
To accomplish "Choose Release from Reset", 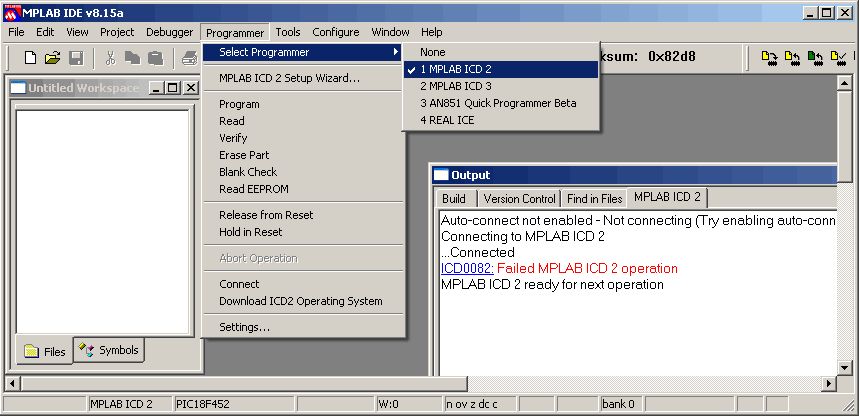I will click(303, 215).
